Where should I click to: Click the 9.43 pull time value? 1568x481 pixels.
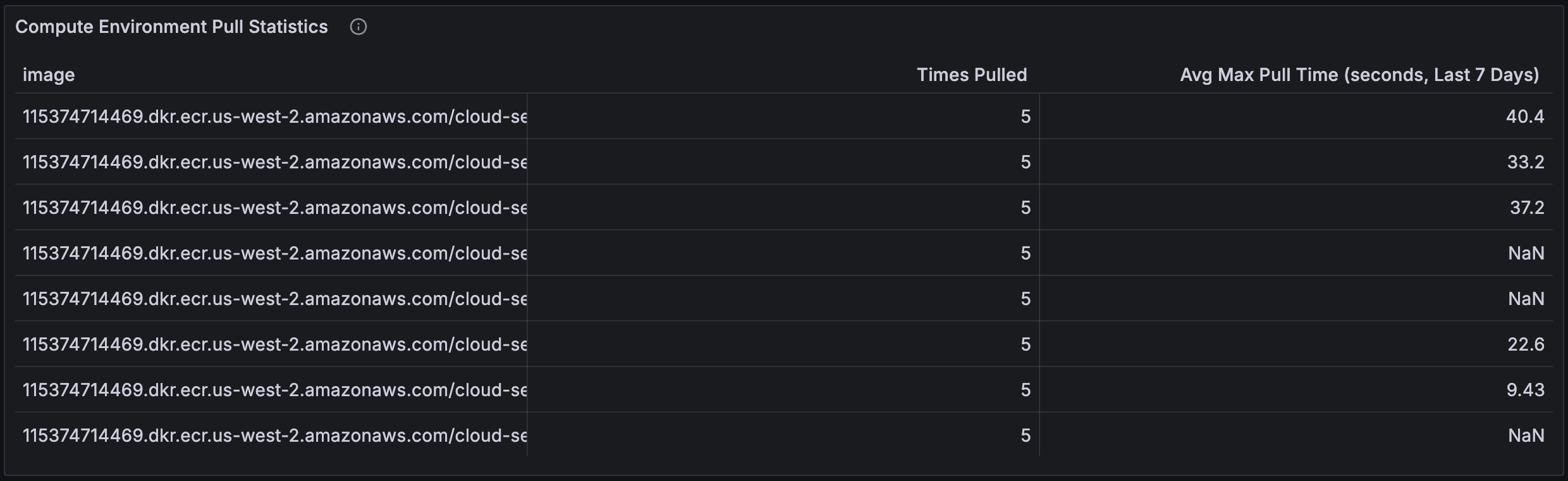[1525, 390]
